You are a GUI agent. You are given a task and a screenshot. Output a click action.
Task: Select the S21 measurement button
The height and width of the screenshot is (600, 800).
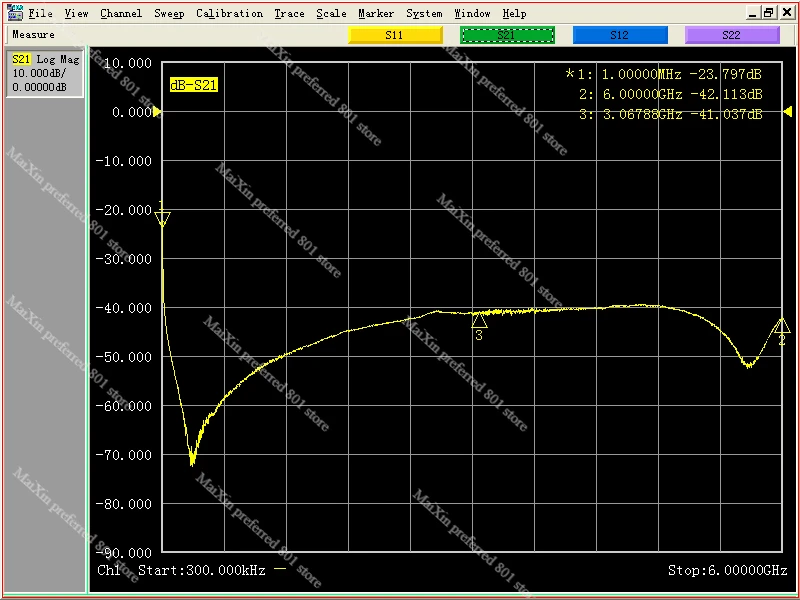coord(507,35)
